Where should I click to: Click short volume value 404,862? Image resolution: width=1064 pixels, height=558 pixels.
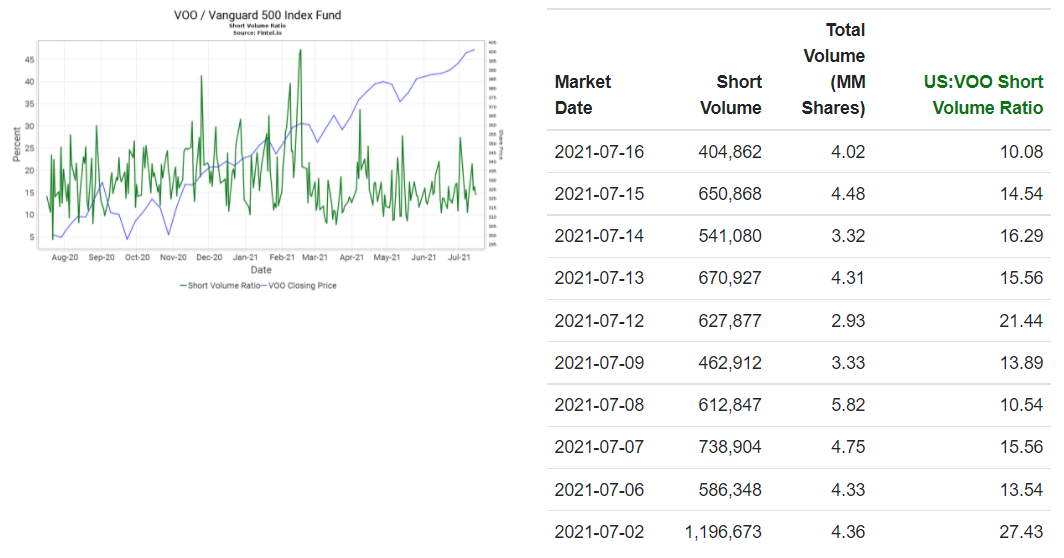click(730, 151)
